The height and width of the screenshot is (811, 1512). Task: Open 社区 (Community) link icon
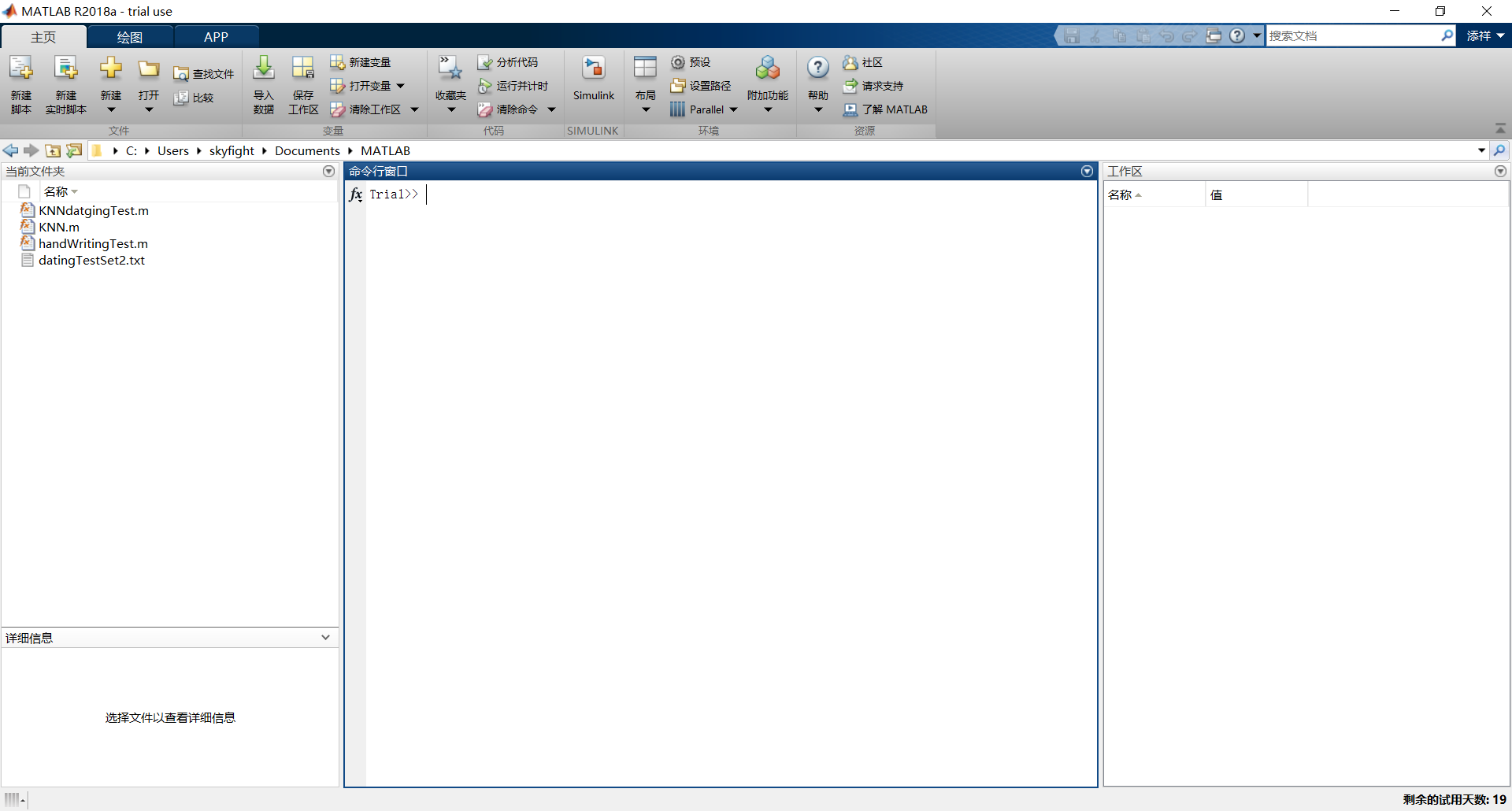850,62
